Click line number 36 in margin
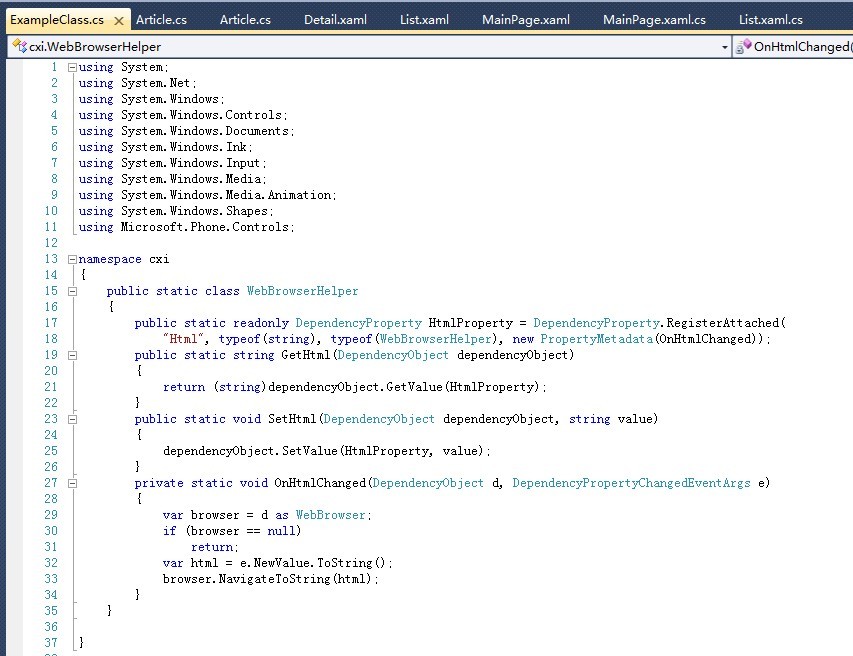The image size is (853, 656). [51, 627]
